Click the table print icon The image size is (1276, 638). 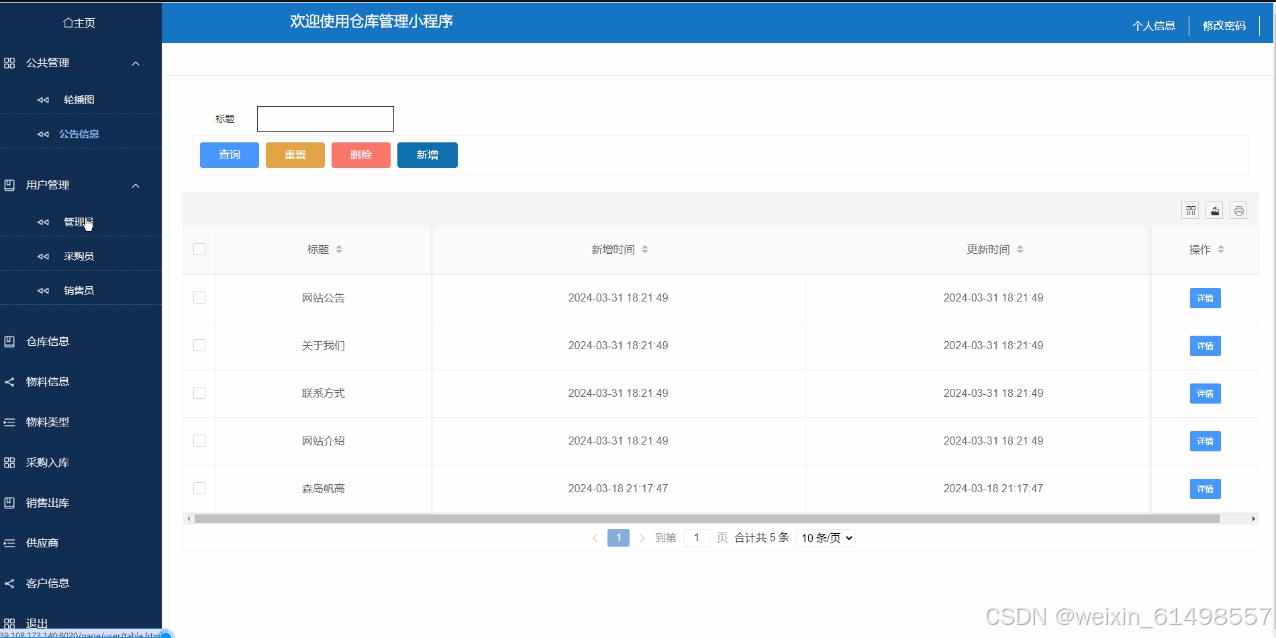(1239, 210)
